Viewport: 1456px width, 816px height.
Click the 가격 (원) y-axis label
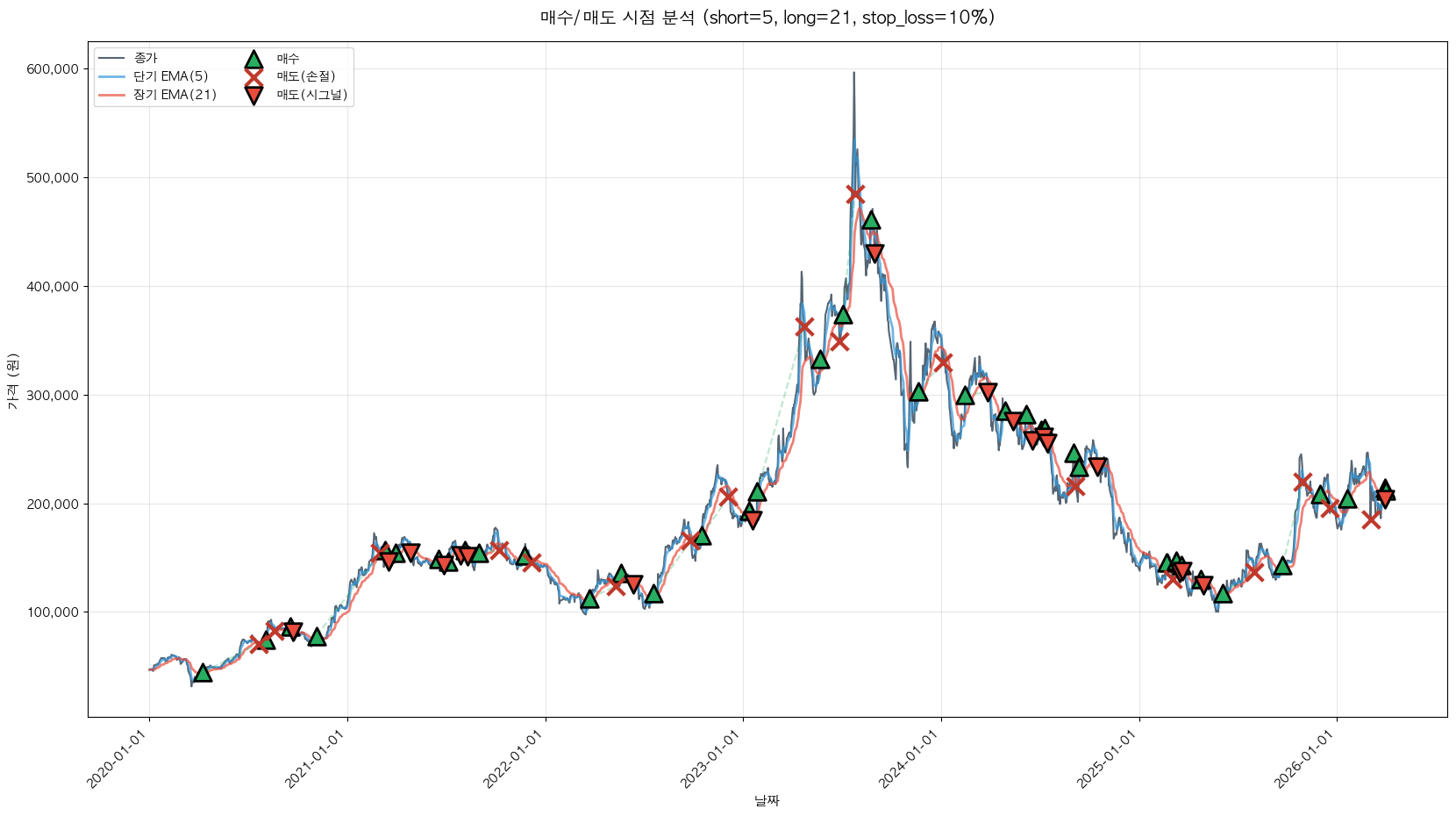pos(12,381)
